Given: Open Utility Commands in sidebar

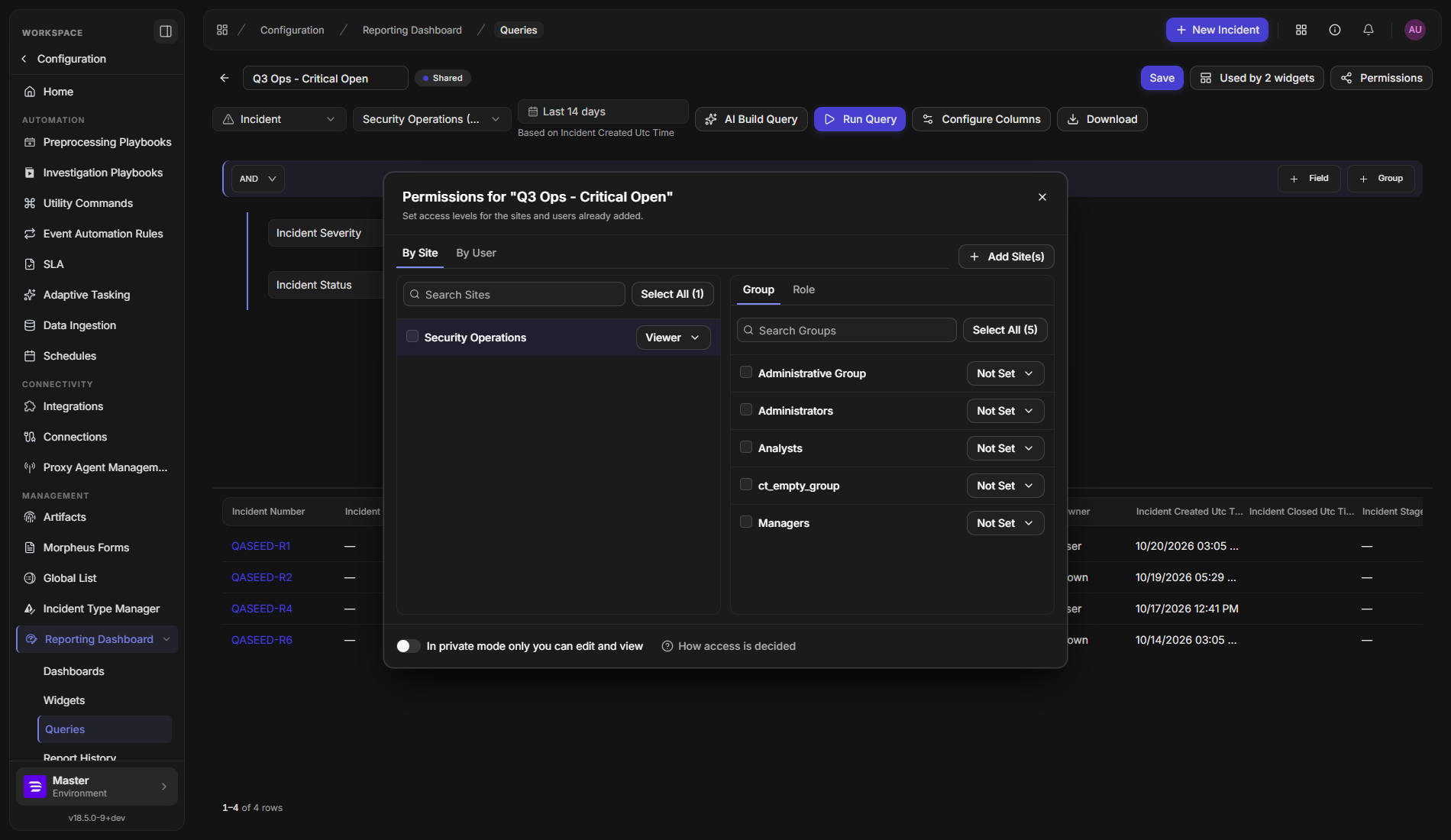Looking at the screenshot, I should 96,203.
